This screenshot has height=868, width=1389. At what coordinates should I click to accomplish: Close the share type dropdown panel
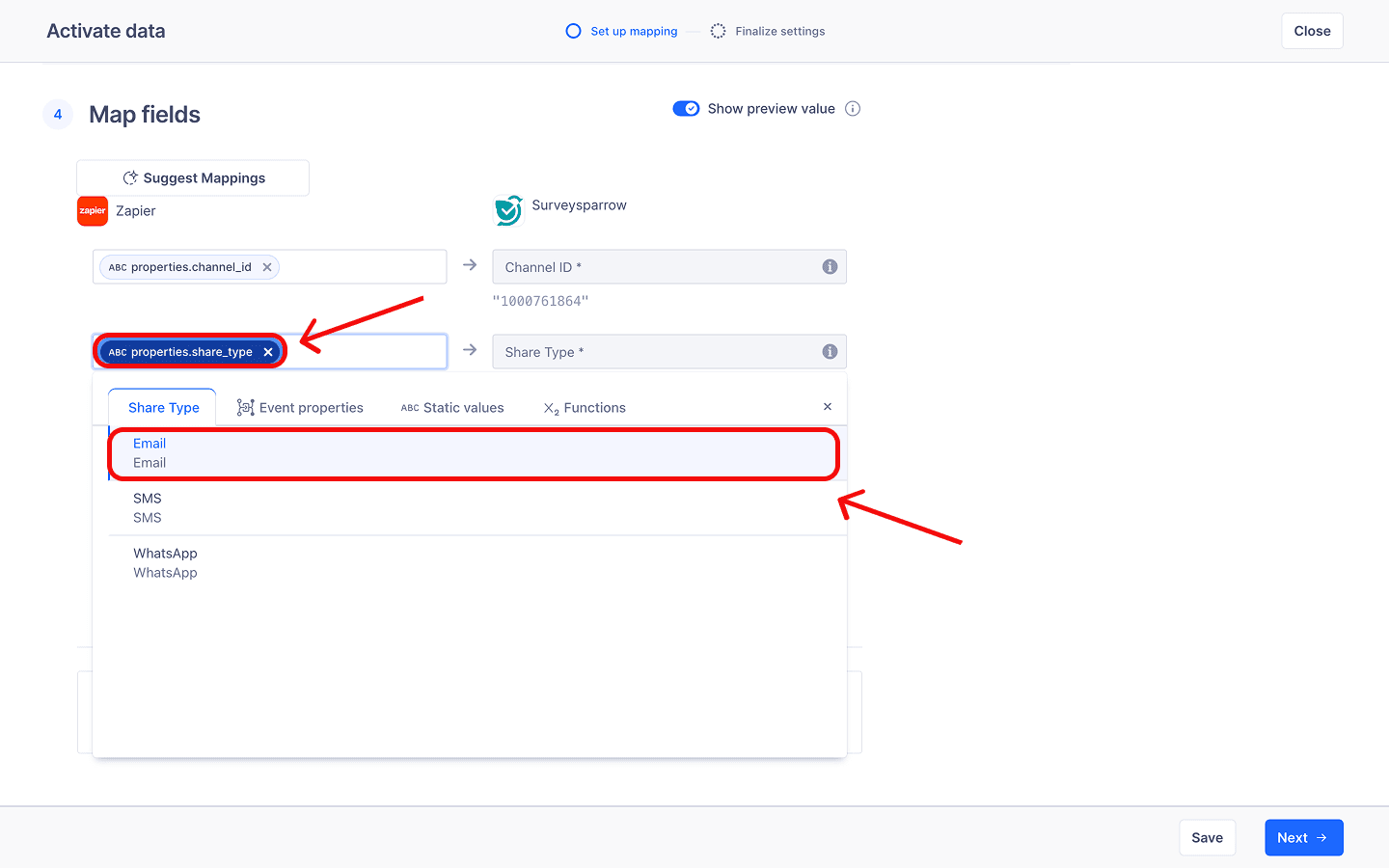click(828, 407)
